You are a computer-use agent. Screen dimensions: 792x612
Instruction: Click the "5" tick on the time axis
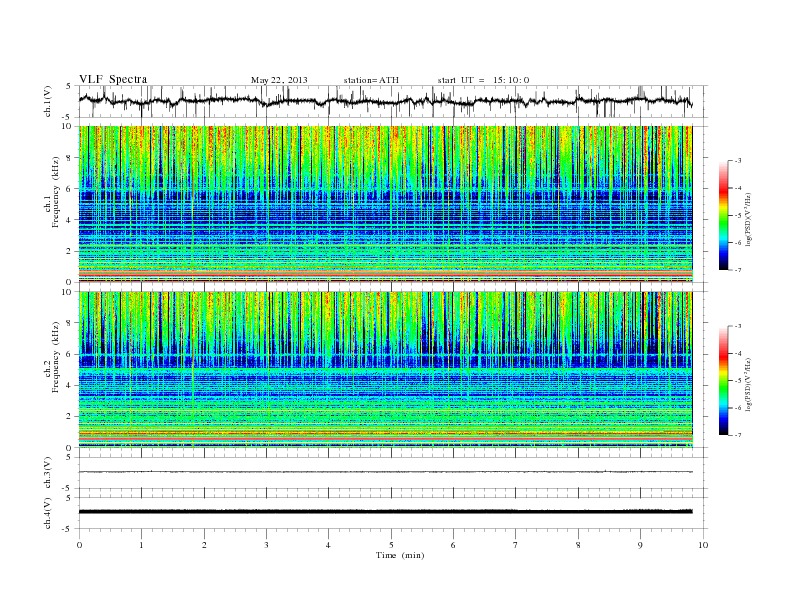click(391, 545)
